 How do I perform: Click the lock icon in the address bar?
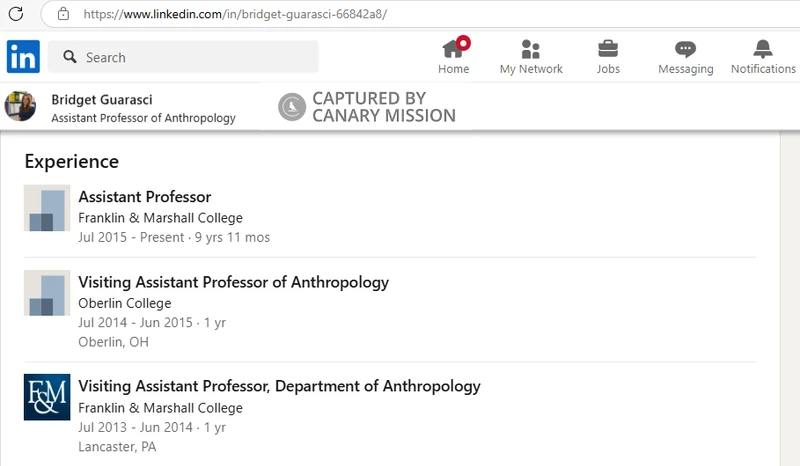[x=63, y=14]
